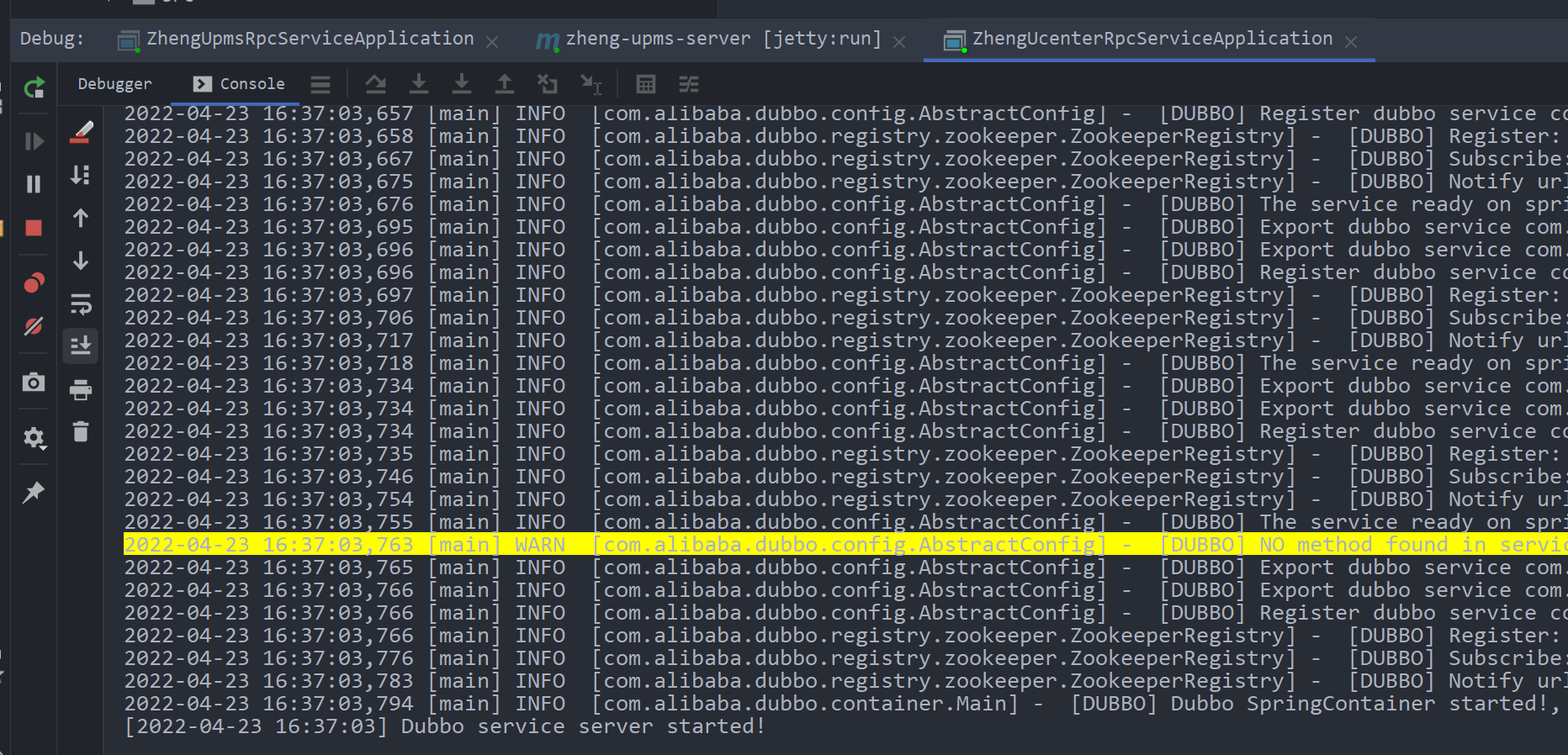Toggle Mute Breakpoints crossed-circle icon
The height and width of the screenshot is (755, 1568).
pyautogui.click(x=34, y=326)
